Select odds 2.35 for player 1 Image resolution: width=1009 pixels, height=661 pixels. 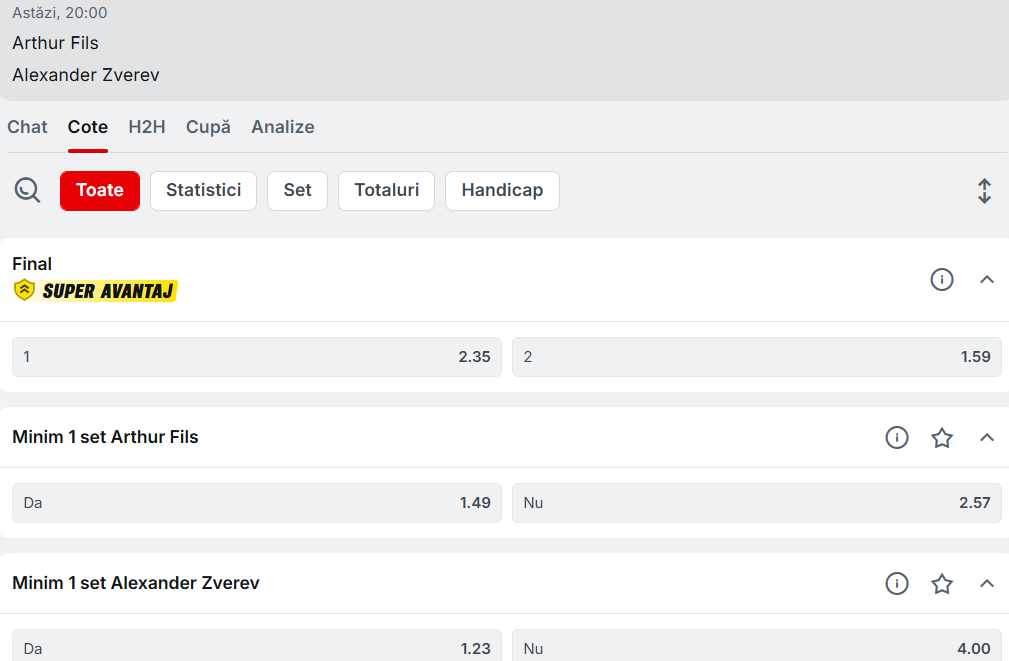(x=256, y=357)
